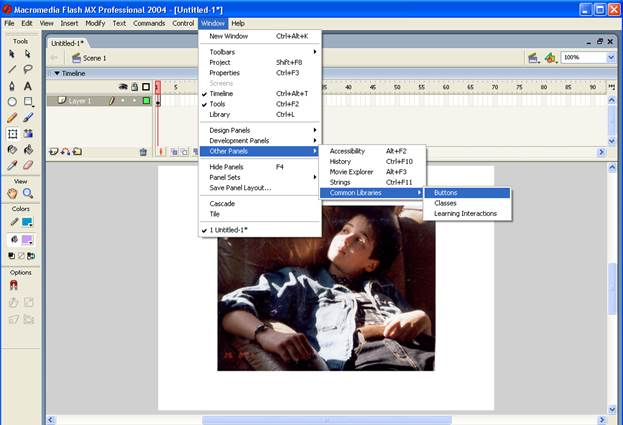Select the Hand tool
This screenshot has width=623, height=425.
click(12, 193)
